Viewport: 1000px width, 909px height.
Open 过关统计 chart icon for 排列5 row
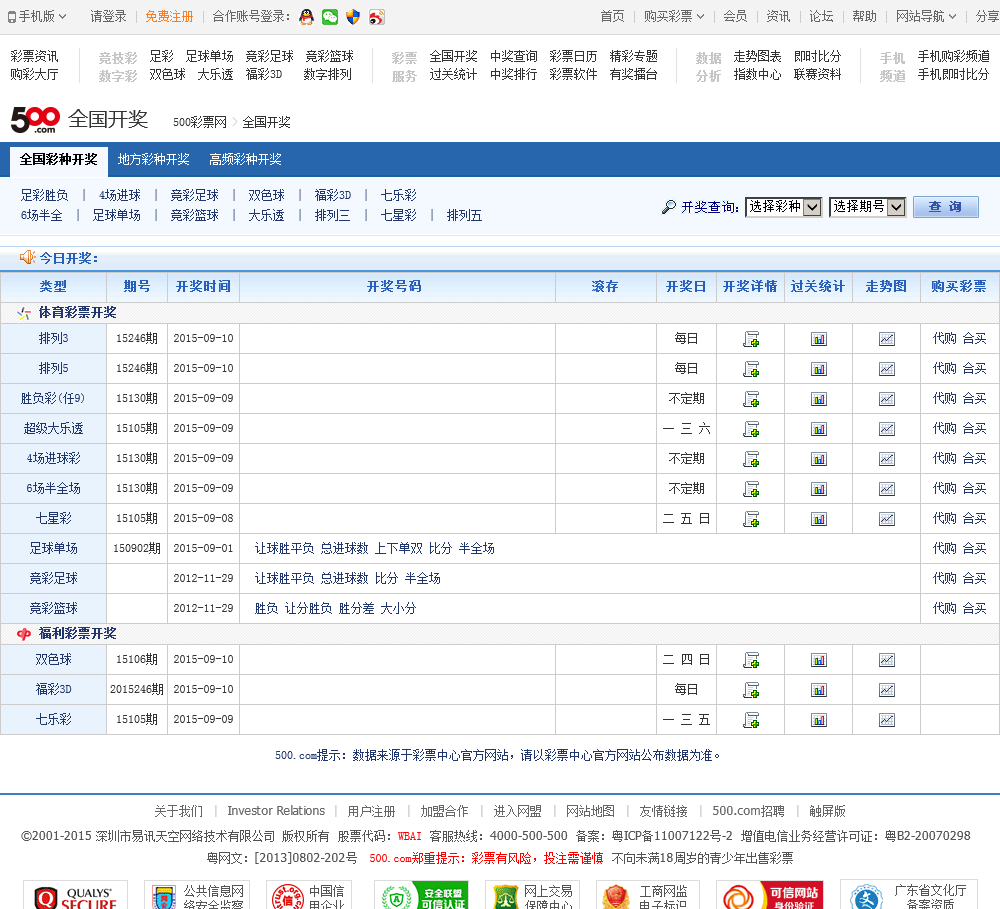click(x=819, y=369)
